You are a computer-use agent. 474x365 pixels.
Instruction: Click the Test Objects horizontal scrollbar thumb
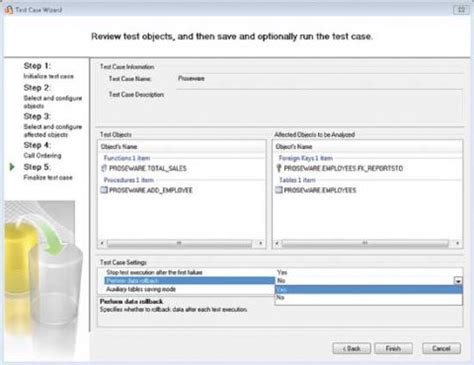pyautogui.click(x=179, y=243)
